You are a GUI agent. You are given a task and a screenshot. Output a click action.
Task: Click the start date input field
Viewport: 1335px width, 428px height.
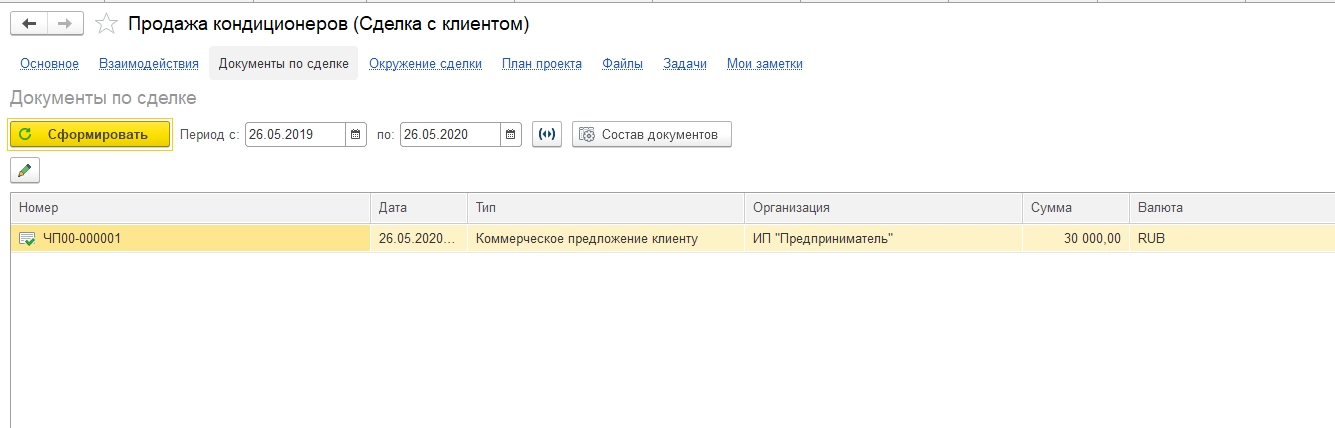295,134
